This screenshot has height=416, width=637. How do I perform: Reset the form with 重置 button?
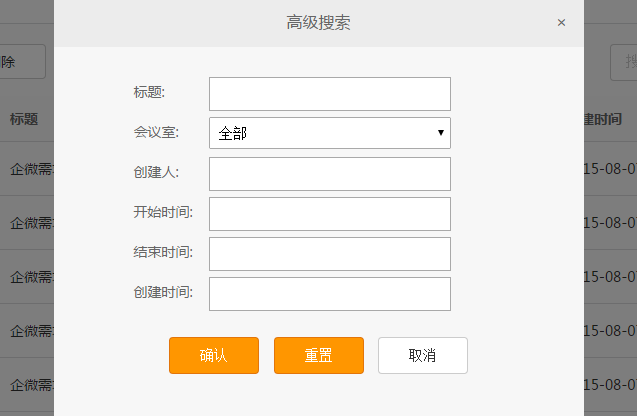coord(319,355)
